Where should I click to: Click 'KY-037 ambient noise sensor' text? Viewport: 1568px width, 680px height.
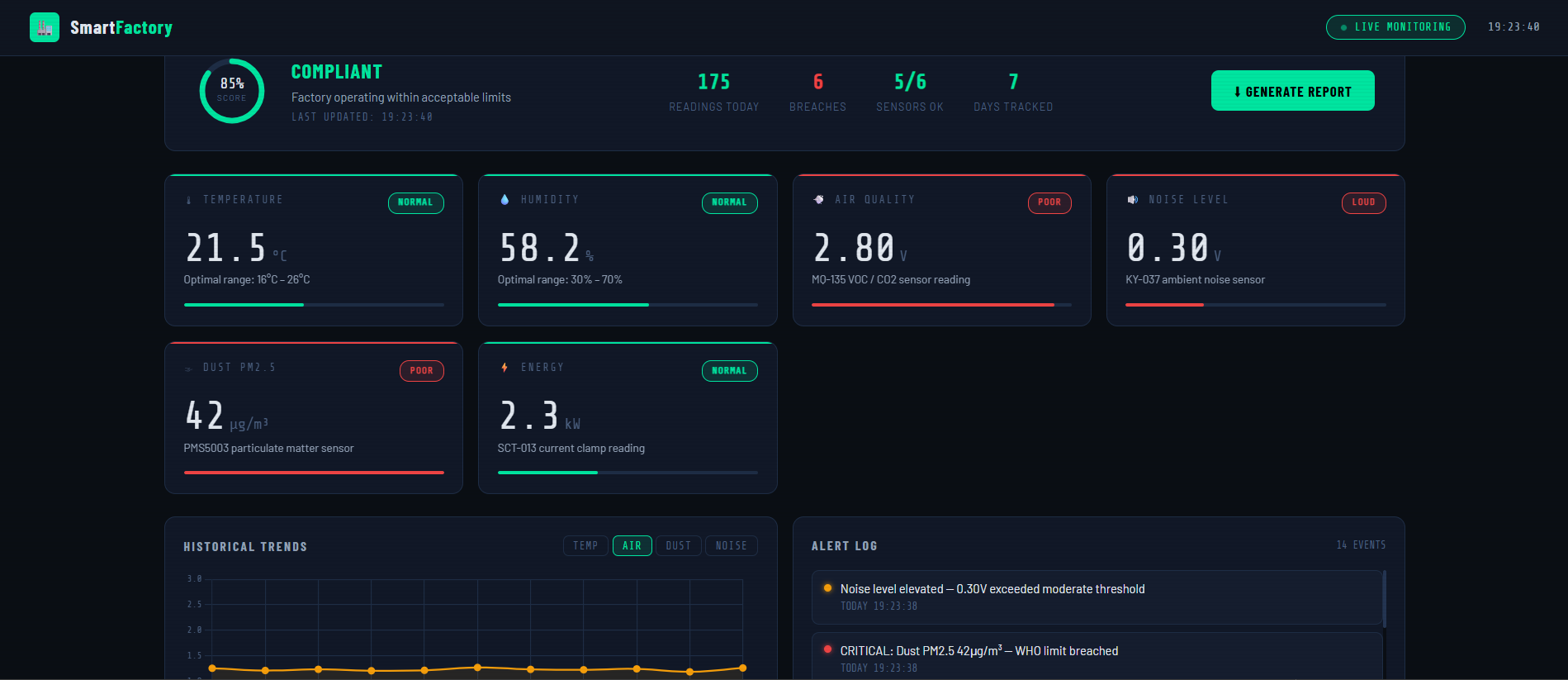pos(1195,280)
